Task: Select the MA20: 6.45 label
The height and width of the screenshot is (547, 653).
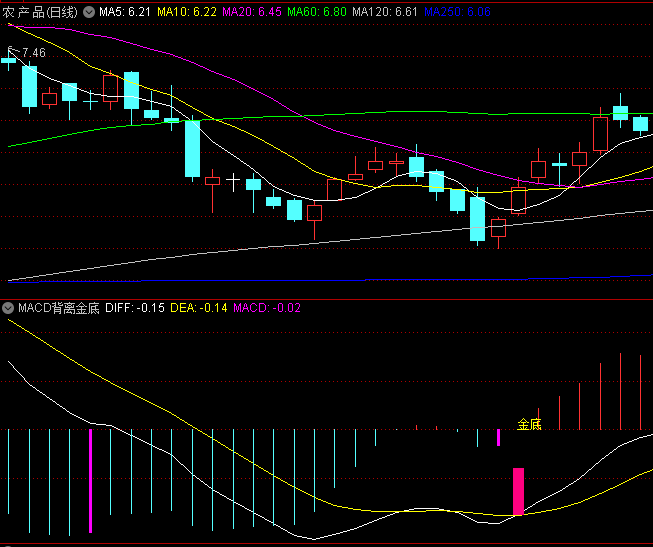Action: point(252,12)
